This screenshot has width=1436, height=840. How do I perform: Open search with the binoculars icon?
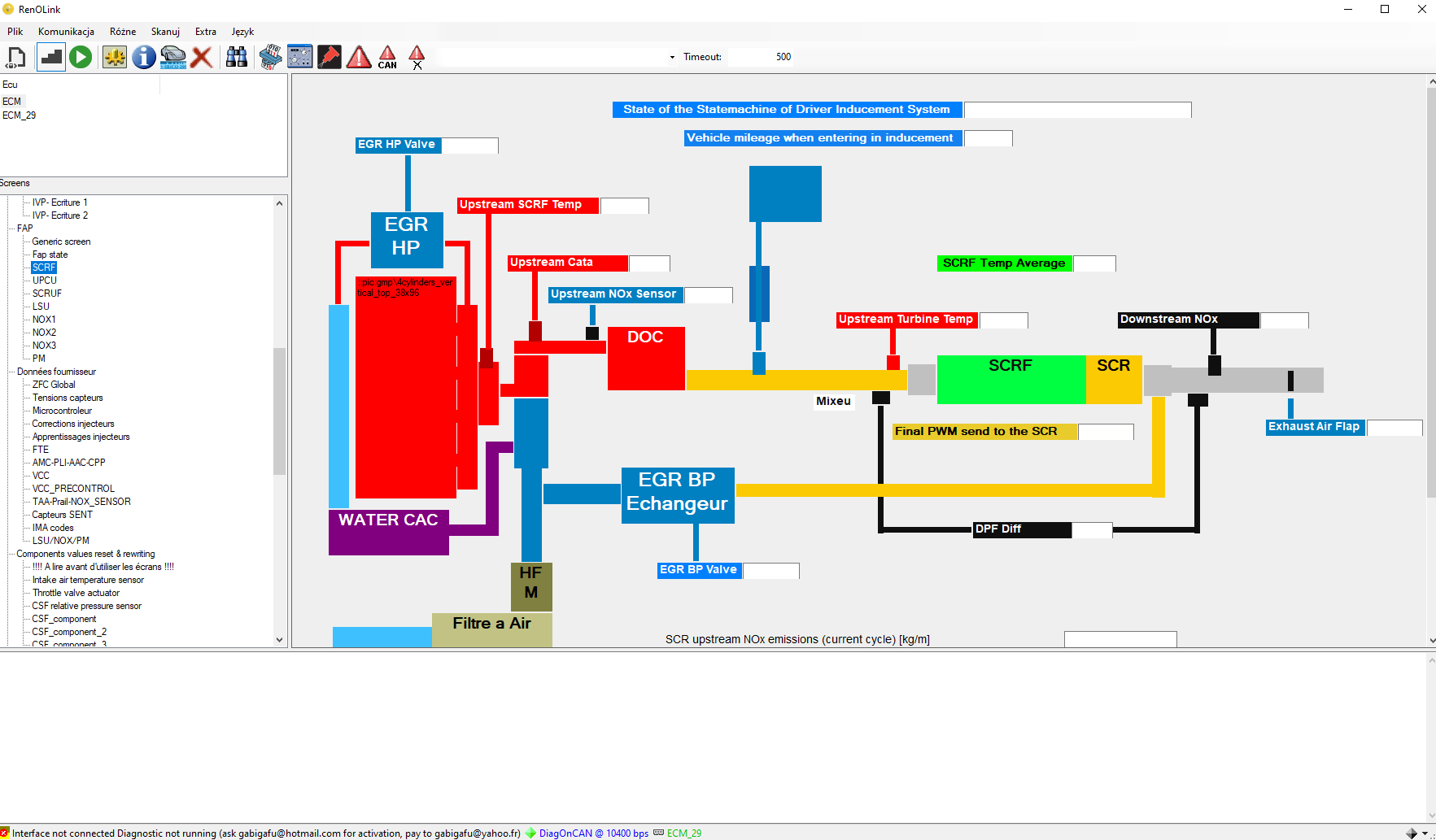pyautogui.click(x=237, y=57)
